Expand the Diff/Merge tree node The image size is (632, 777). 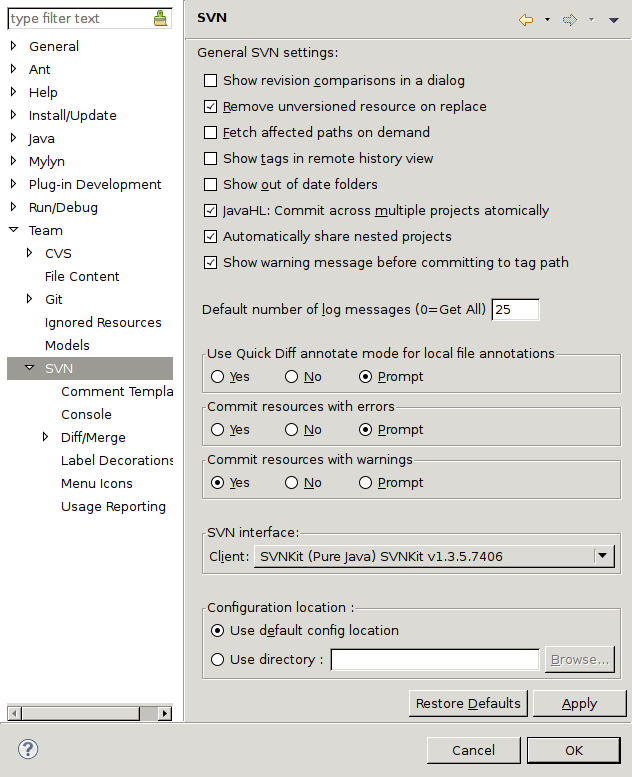45,437
